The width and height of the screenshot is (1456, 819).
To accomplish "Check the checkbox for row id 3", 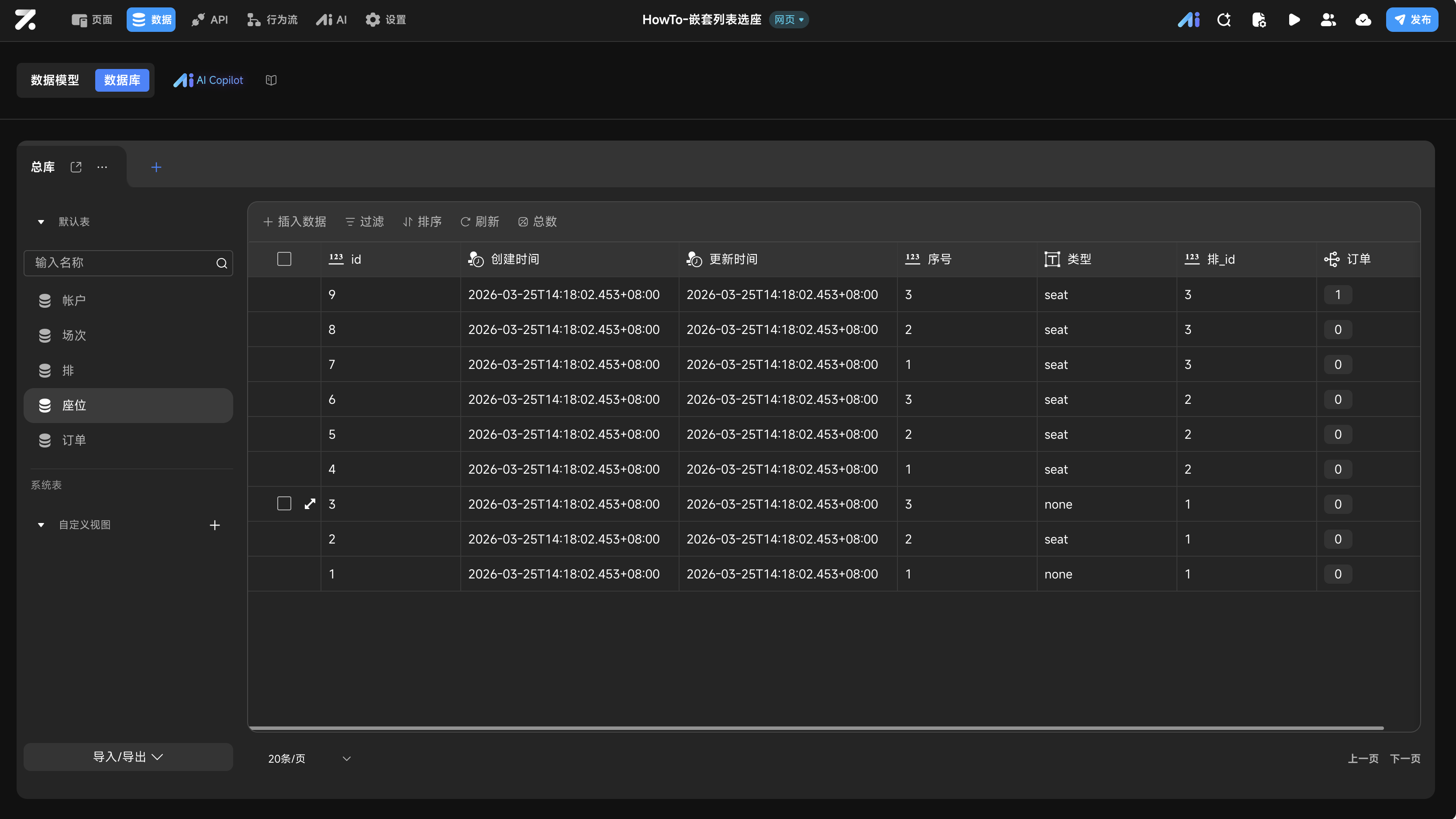I will [284, 504].
